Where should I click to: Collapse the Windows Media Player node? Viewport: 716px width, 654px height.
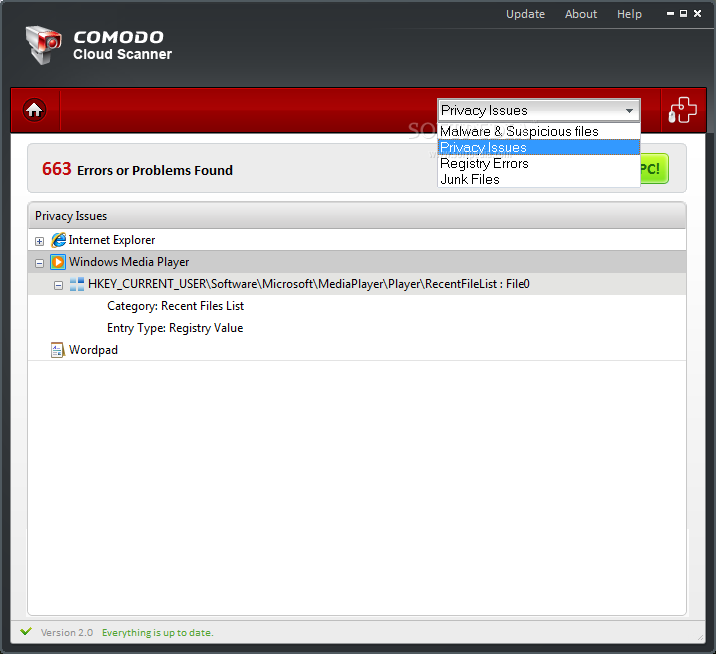40,263
